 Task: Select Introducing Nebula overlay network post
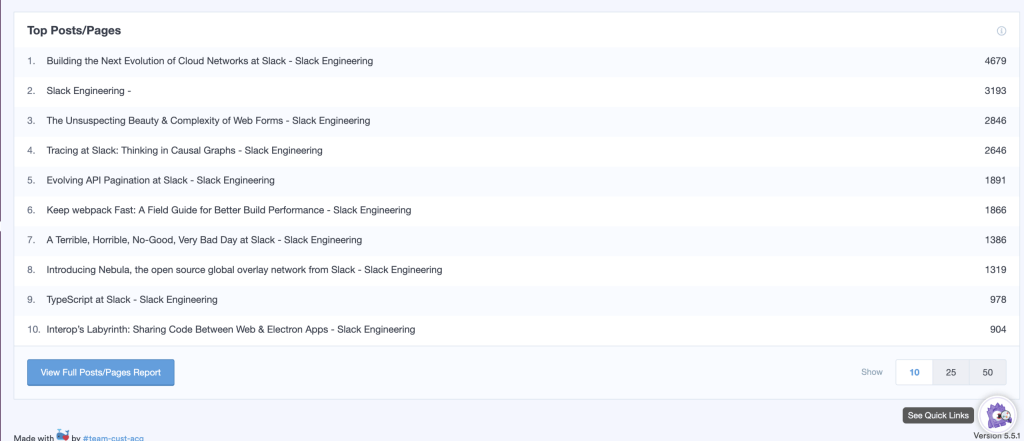click(x=244, y=270)
